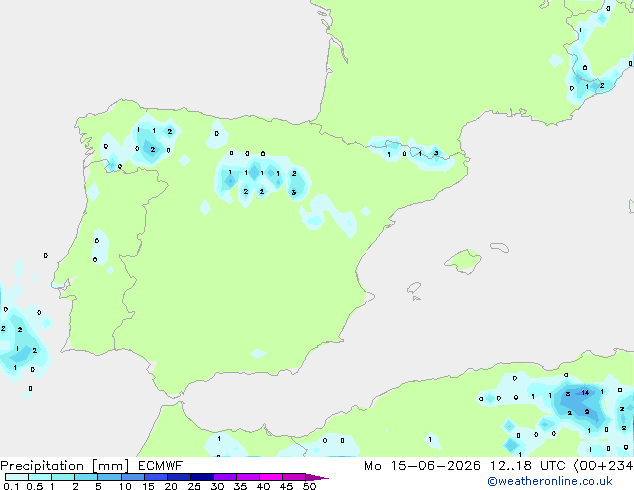Viewport: 634px width, 490px height.
Task: Pick the legend swatch between 20 and 25
Action: 179,477
